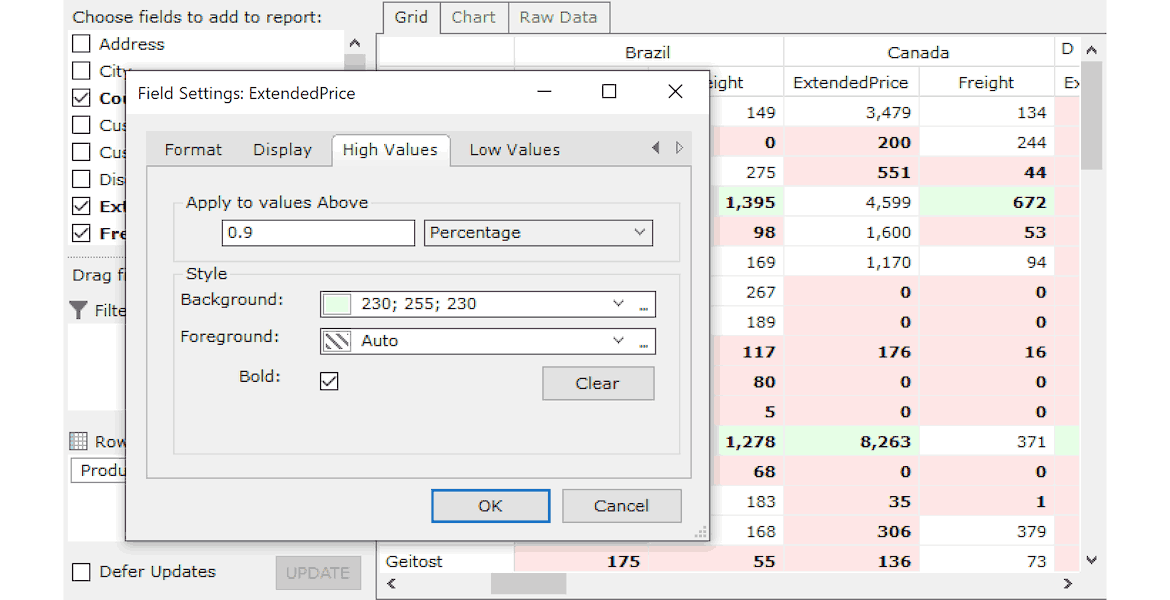1170x600 pixels.
Task: Check the Address field checkbox
Action: tap(82, 44)
